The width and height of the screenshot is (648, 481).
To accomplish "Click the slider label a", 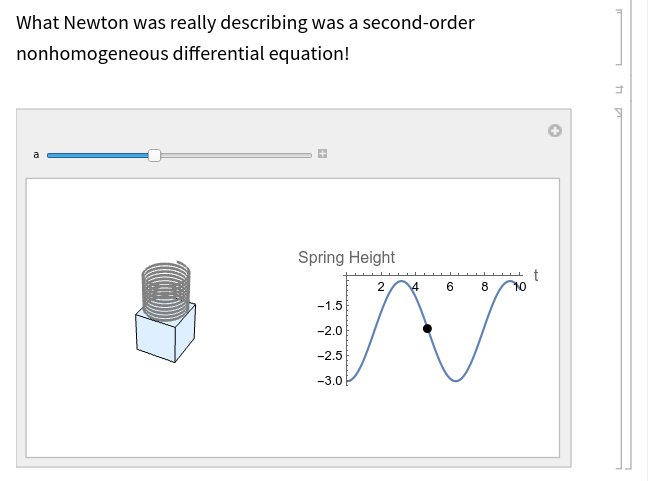I will (x=36, y=155).
